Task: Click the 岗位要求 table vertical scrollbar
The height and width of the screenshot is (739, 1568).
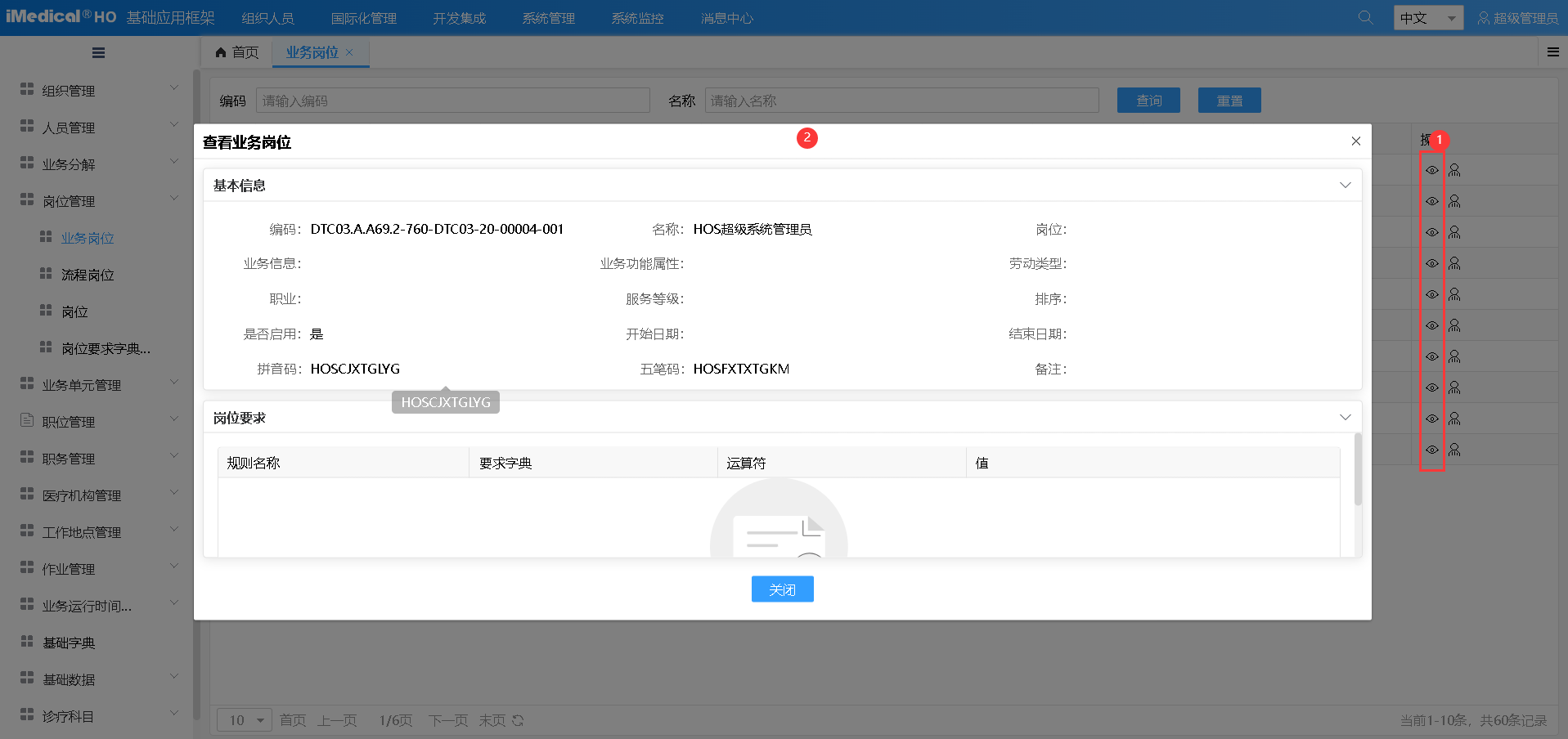Action: [1358, 470]
